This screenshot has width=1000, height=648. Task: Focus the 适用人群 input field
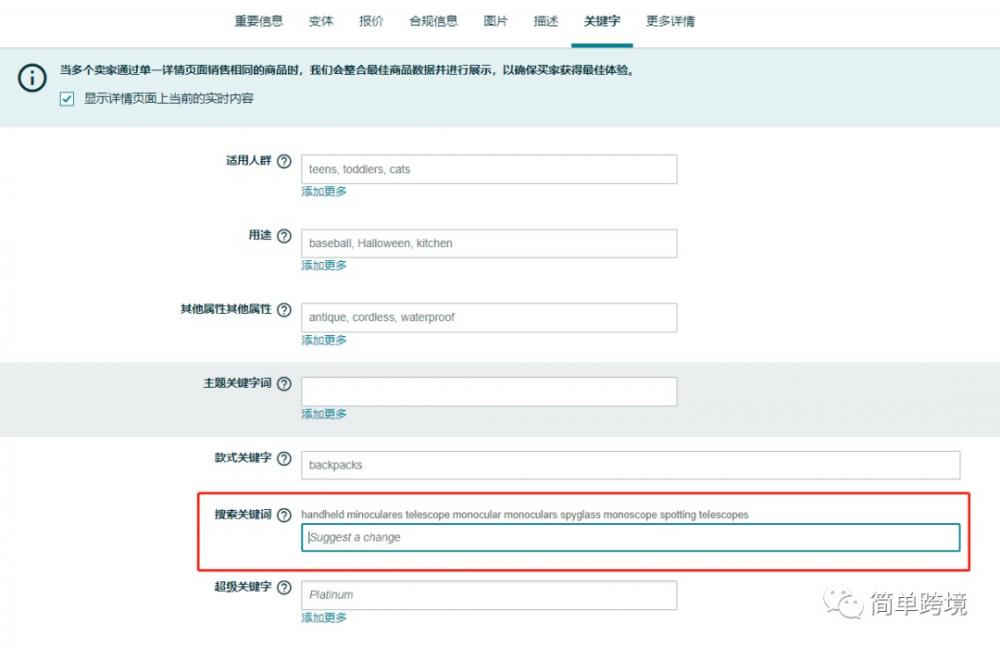pyautogui.click(x=489, y=169)
